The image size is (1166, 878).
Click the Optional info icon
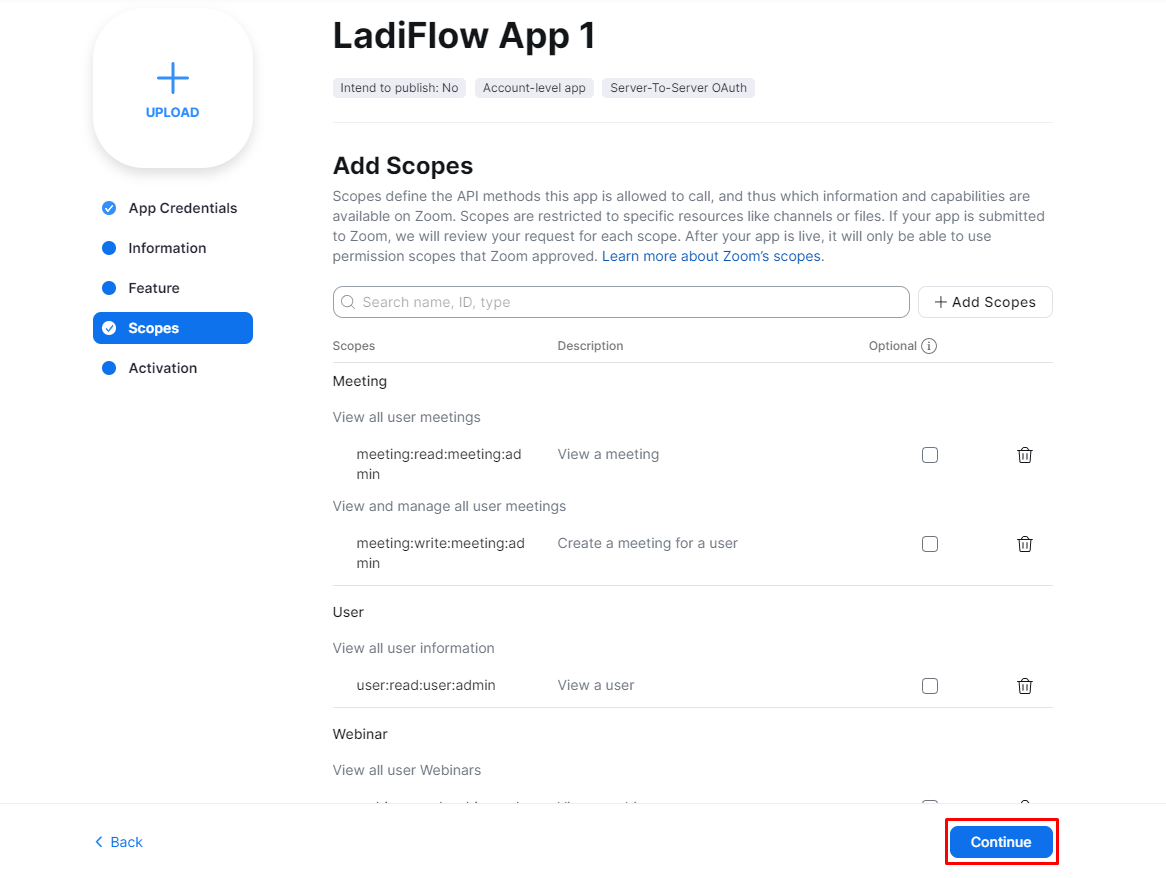[x=929, y=346]
